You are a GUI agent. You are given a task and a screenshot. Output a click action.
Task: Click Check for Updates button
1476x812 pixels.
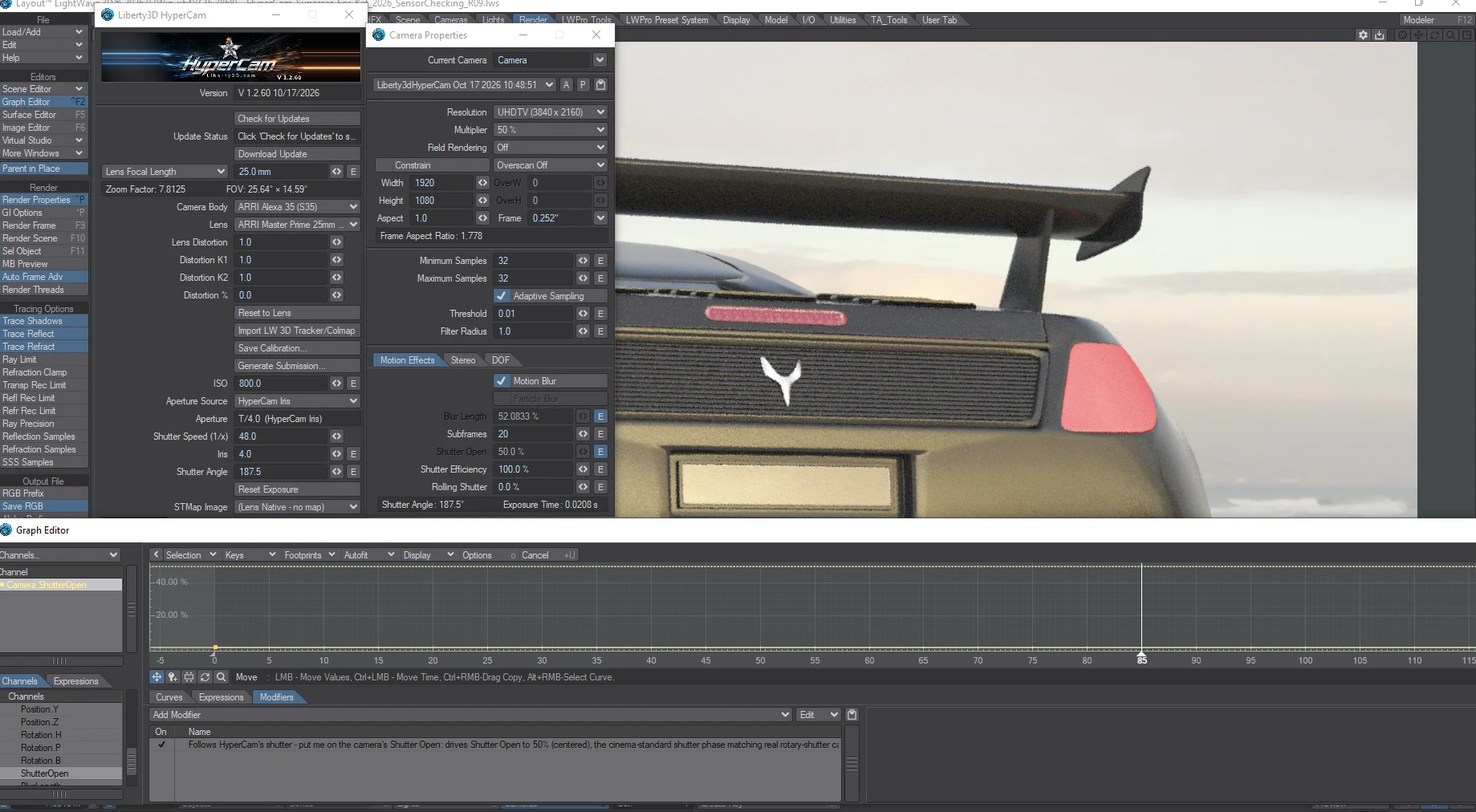point(297,119)
